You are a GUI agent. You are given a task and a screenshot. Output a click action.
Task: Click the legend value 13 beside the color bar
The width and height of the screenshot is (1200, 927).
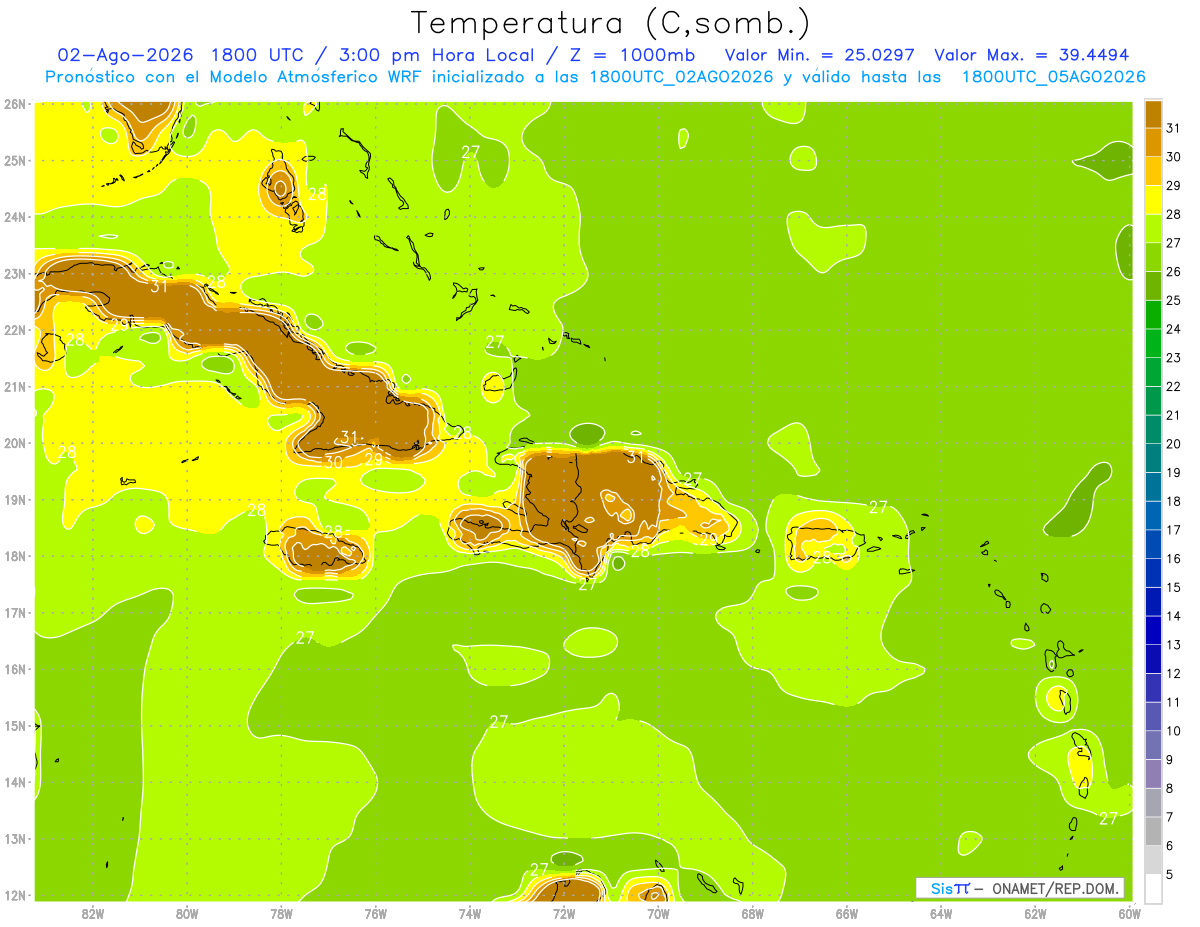click(1173, 645)
